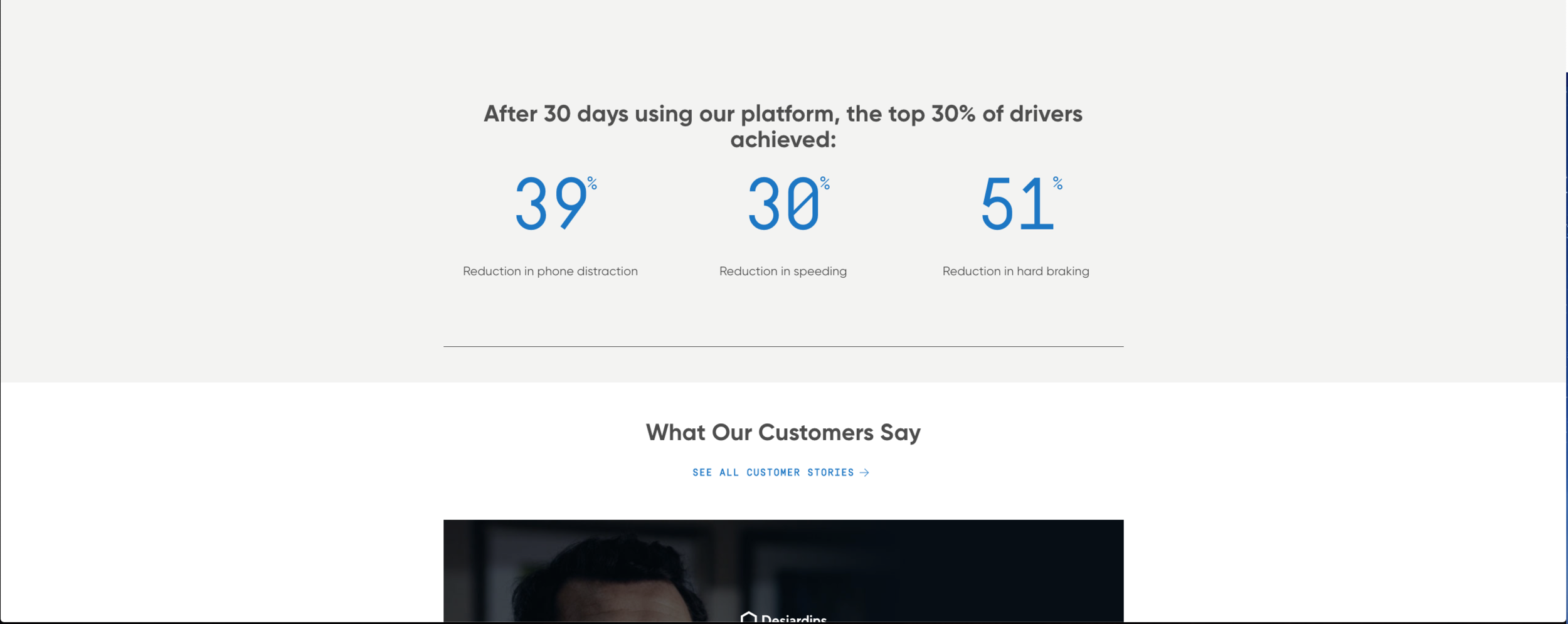Screen dimensions: 1568x624
Task: Select the 'Reduction in speeding' label
Action: (x=783, y=272)
